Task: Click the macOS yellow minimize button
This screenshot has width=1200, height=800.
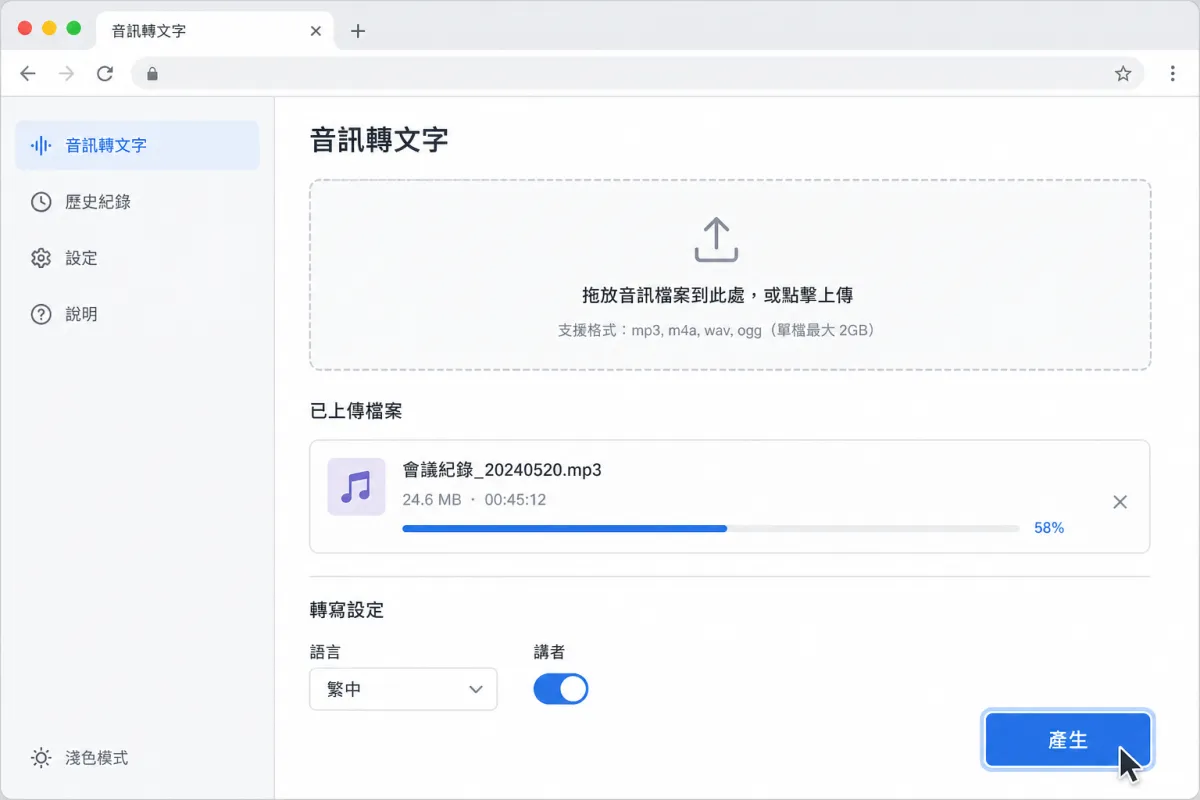Action: click(49, 28)
